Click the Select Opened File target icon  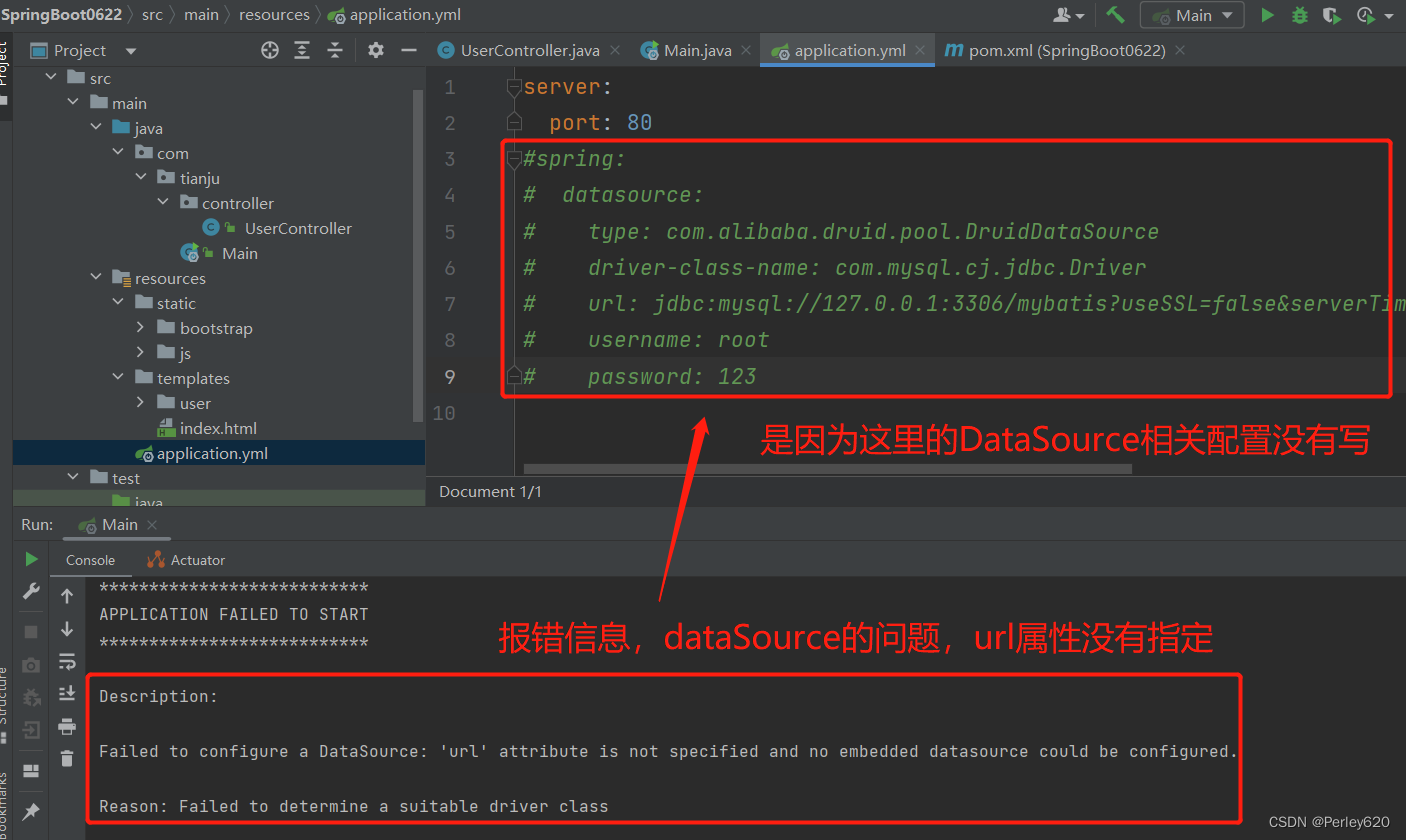(x=270, y=50)
